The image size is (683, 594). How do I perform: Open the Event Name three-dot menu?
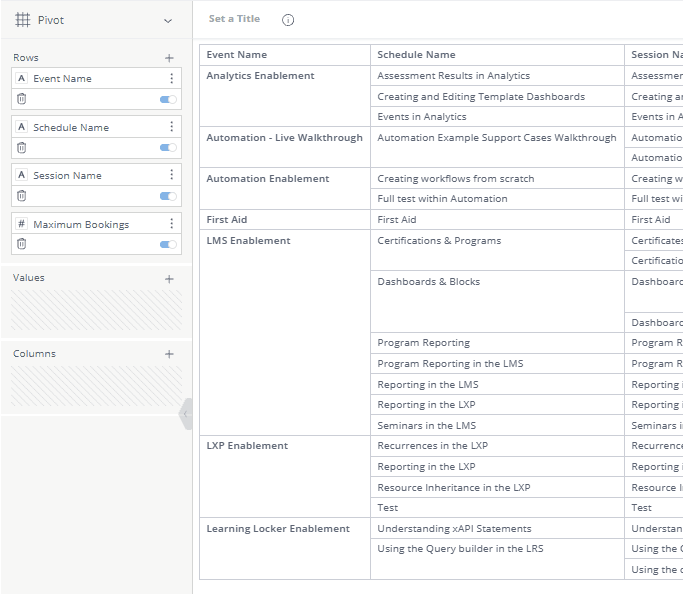(x=171, y=78)
